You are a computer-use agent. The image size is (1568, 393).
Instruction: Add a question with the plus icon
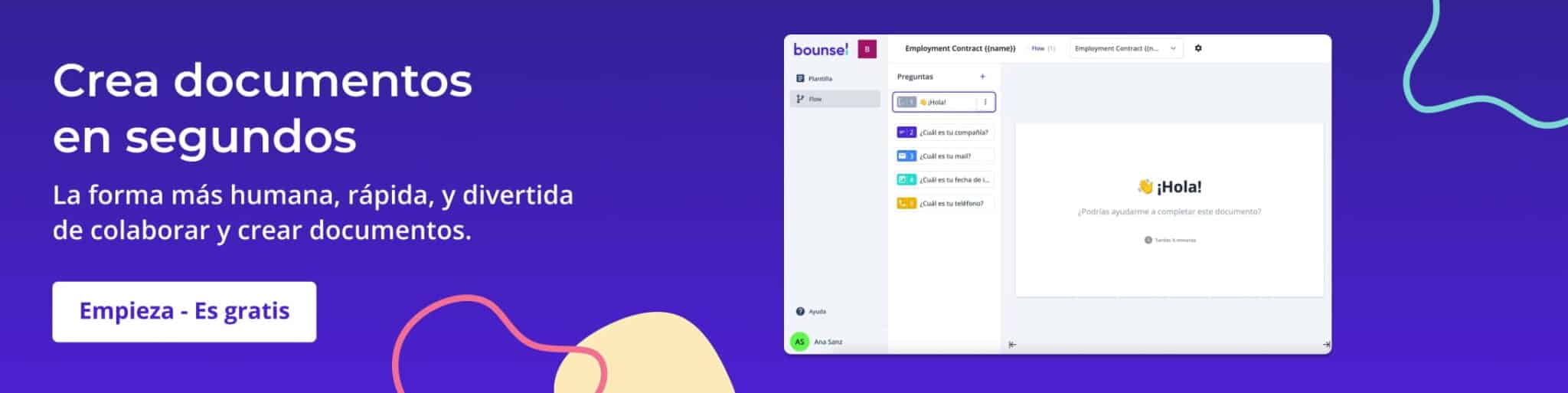[982, 77]
